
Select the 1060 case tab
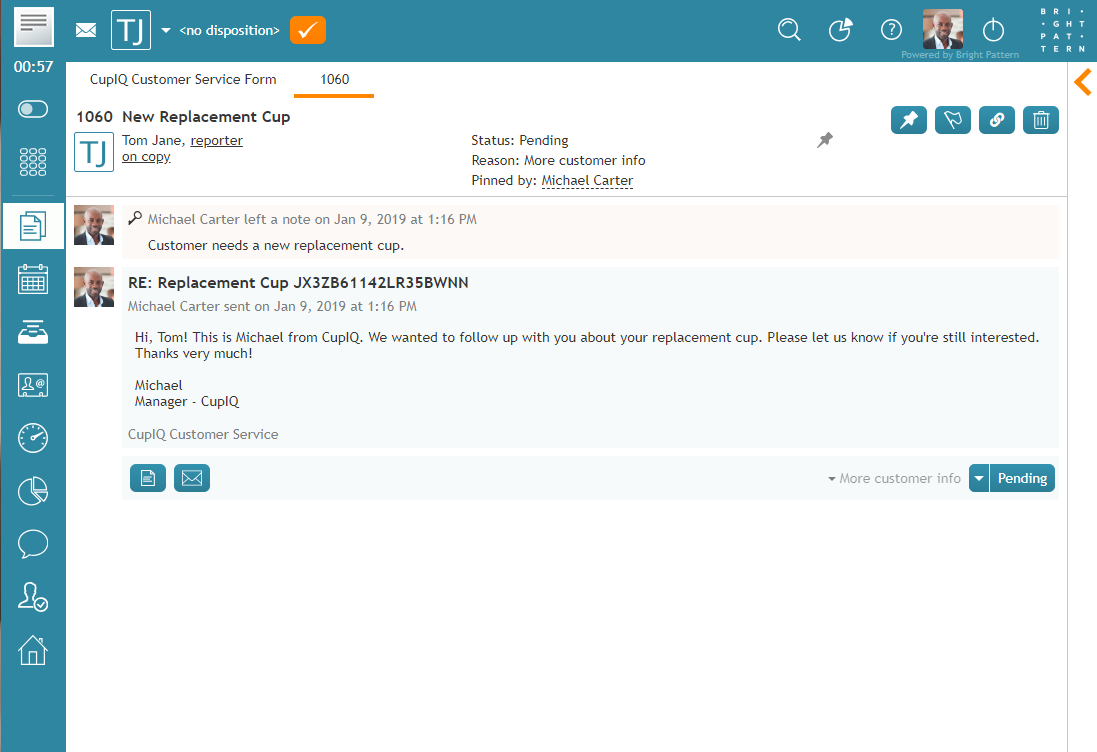[x=334, y=80]
